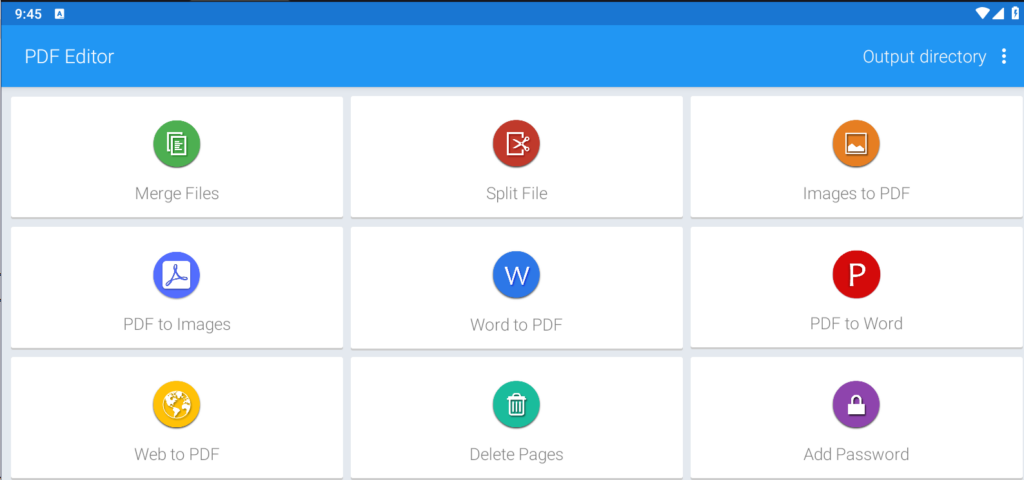The height and width of the screenshot is (480, 1024).
Task: Tap the 9:45 clock in status bar
Action: pyautogui.click(x=29, y=14)
